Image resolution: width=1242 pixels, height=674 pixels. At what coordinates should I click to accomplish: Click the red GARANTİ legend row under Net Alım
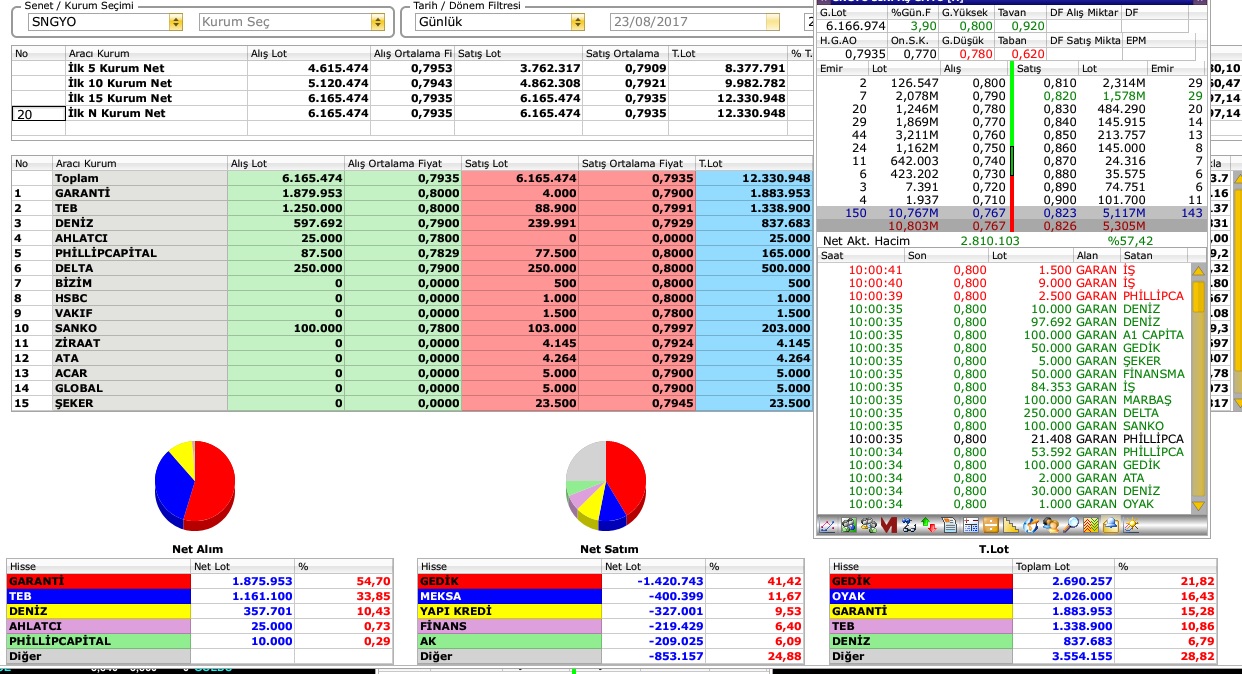tap(198, 580)
